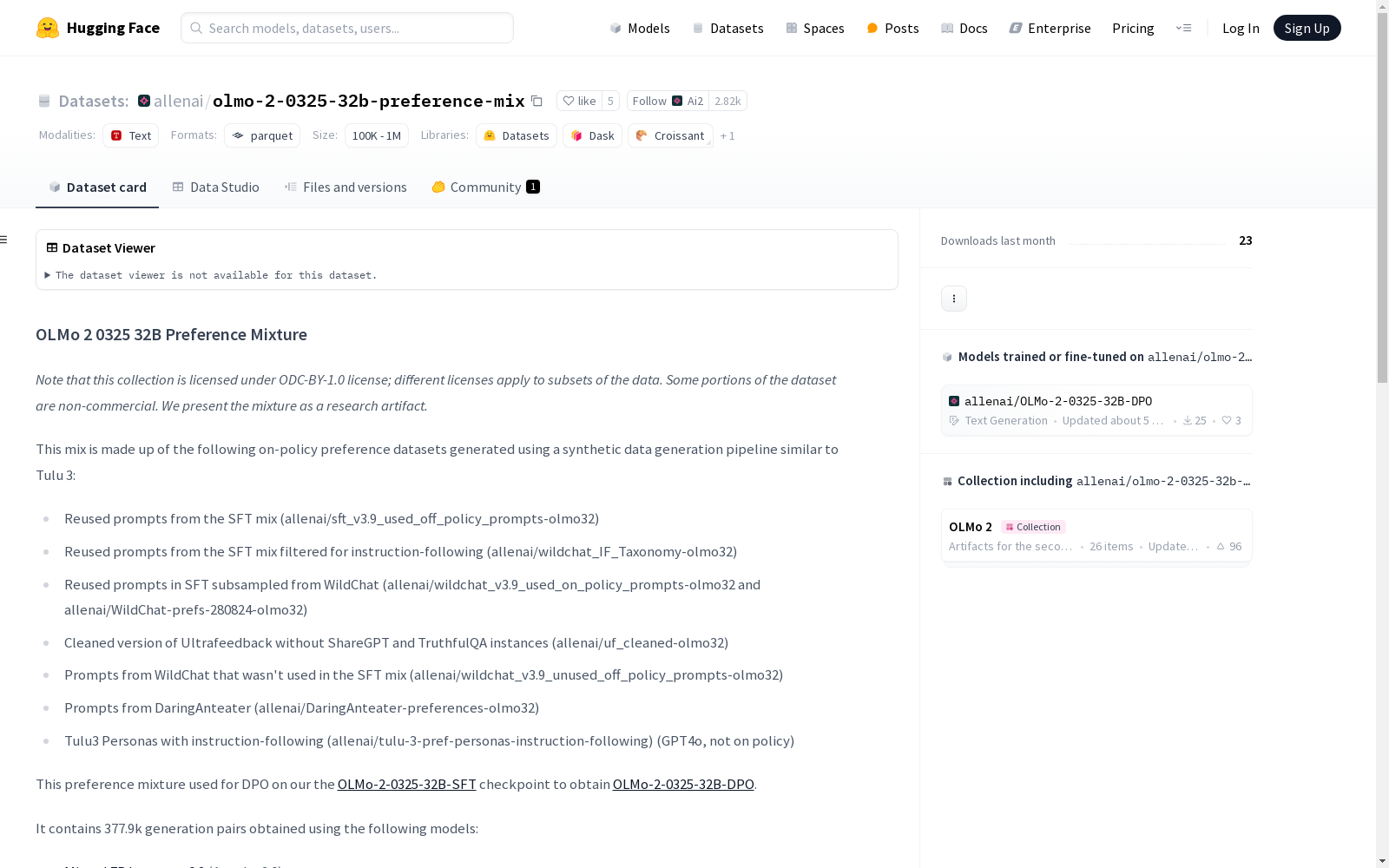Open the Files and versions tab
Viewport: 1389px width, 868px height.
[x=346, y=187]
